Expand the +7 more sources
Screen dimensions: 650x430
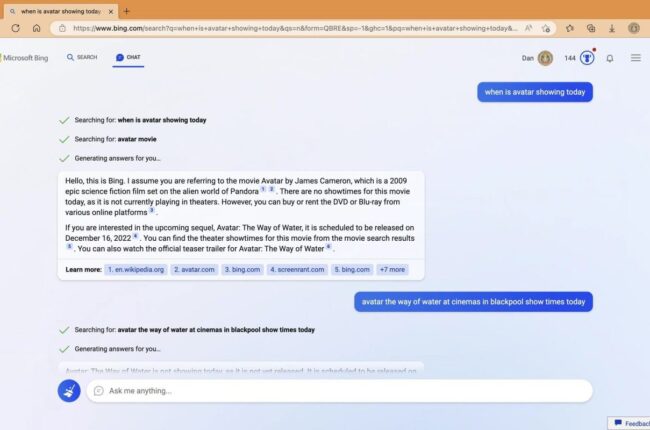[x=392, y=270]
